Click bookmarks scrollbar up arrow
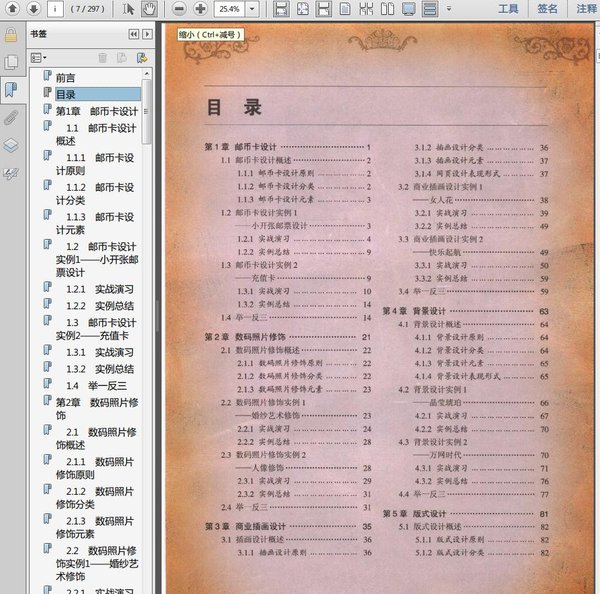600x594 pixels. point(147,73)
